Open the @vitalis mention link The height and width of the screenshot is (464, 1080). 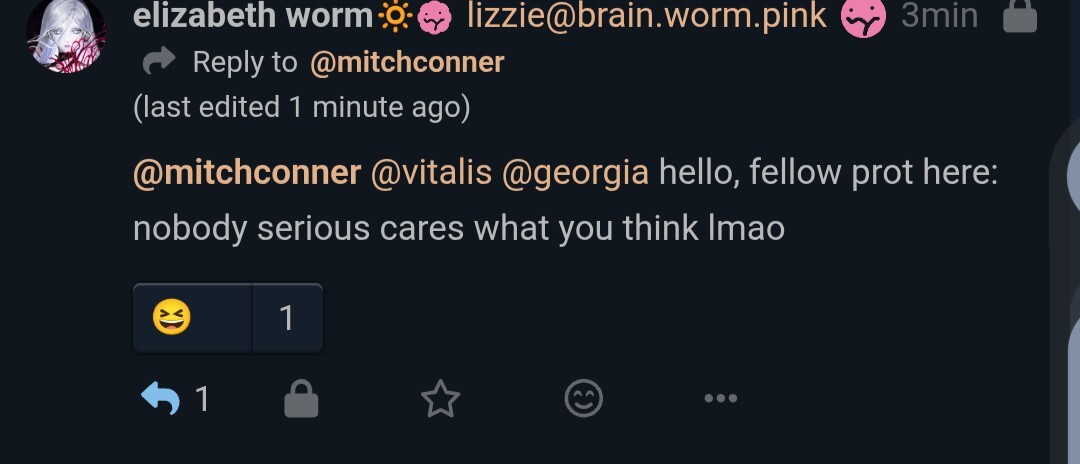click(431, 172)
